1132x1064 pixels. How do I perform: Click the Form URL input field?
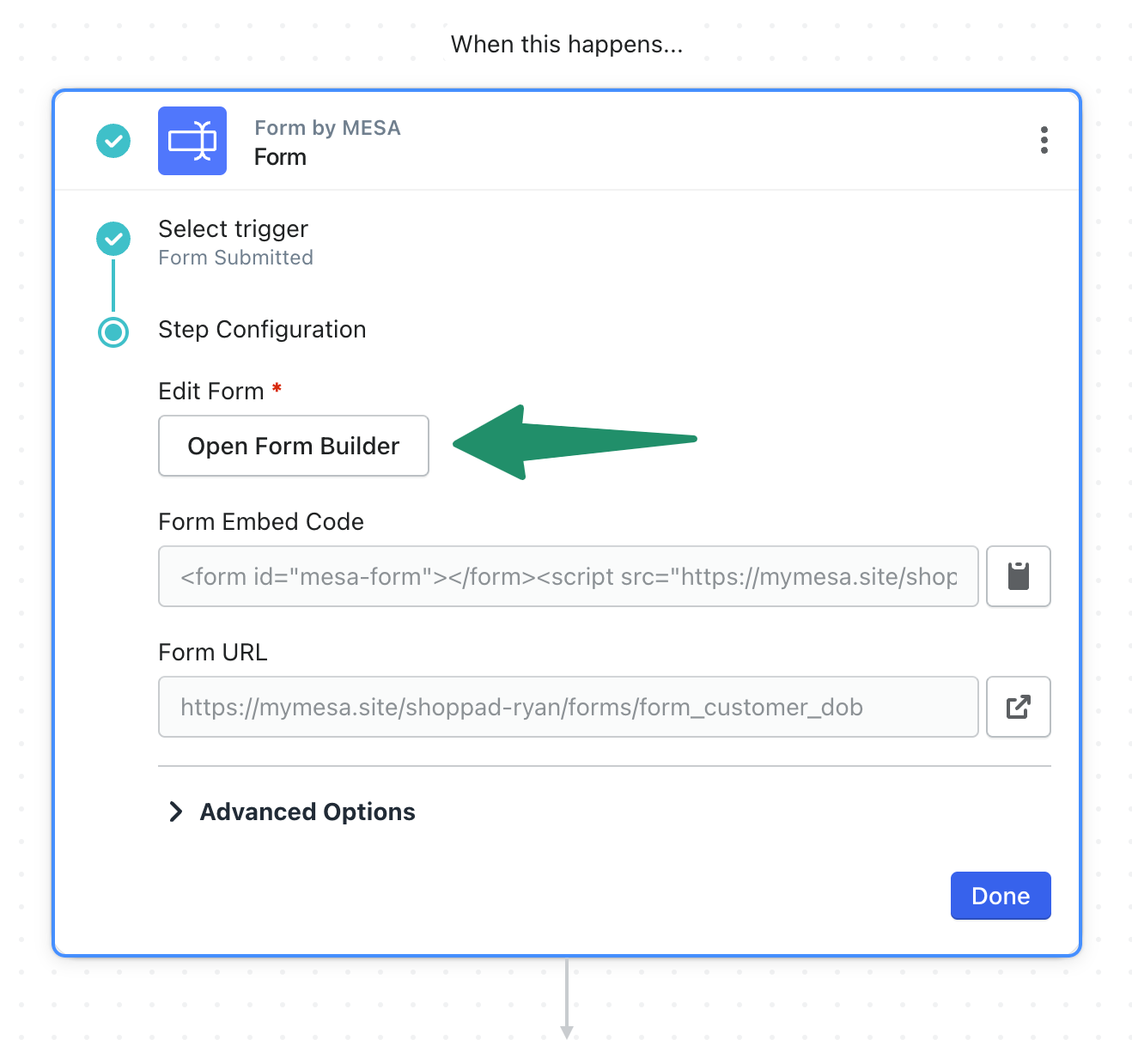pos(569,707)
